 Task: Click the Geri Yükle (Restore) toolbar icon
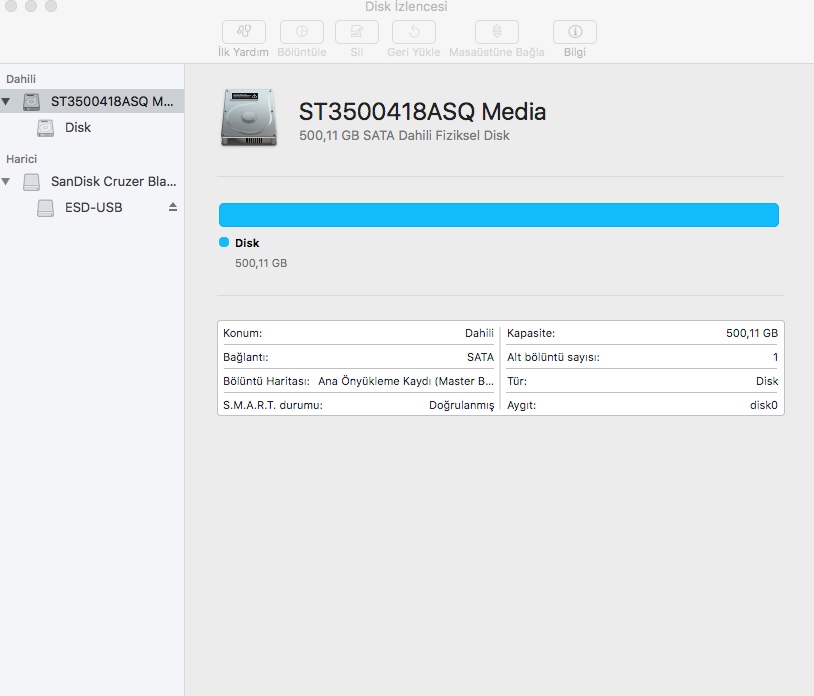(414, 32)
